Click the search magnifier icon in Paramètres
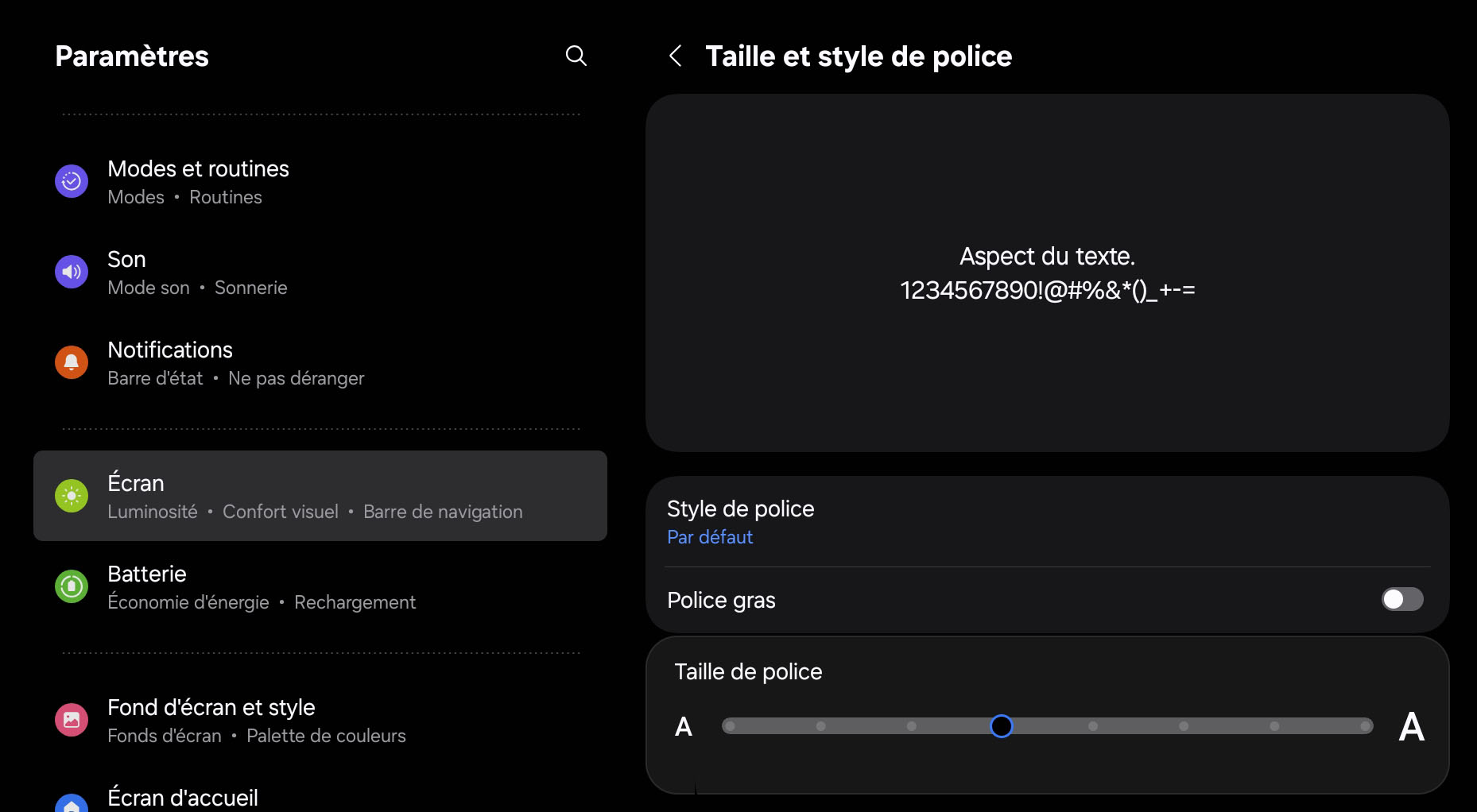This screenshot has height=812, width=1477. [x=576, y=56]
